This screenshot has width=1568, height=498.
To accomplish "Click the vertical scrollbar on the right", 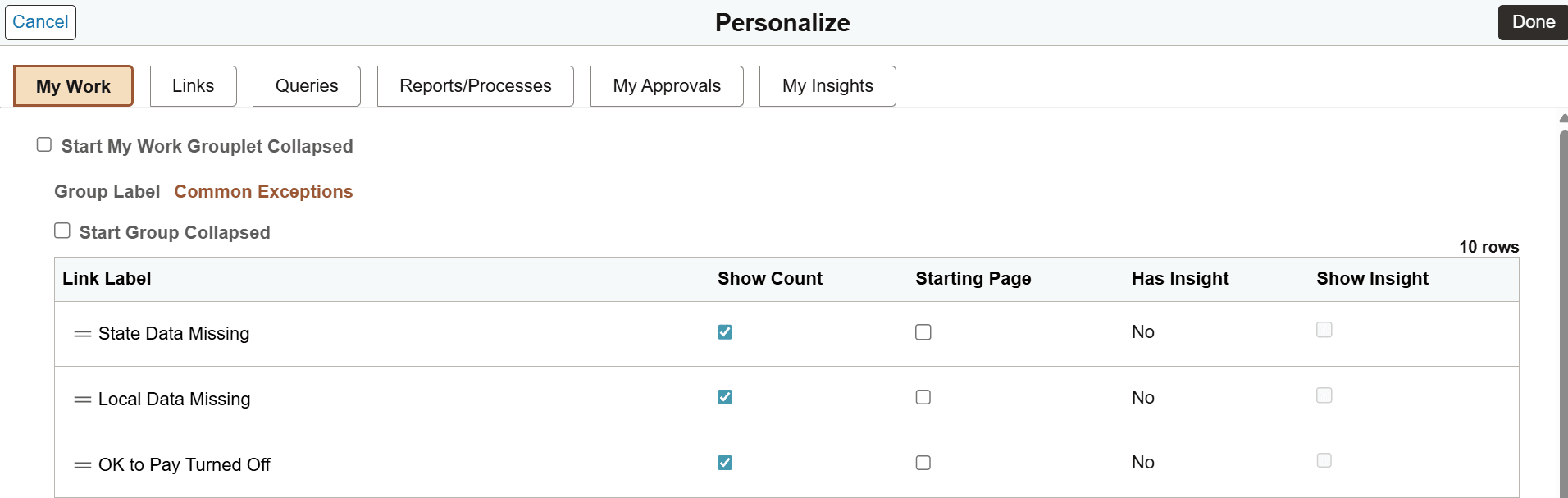I will click(1563, 312).
